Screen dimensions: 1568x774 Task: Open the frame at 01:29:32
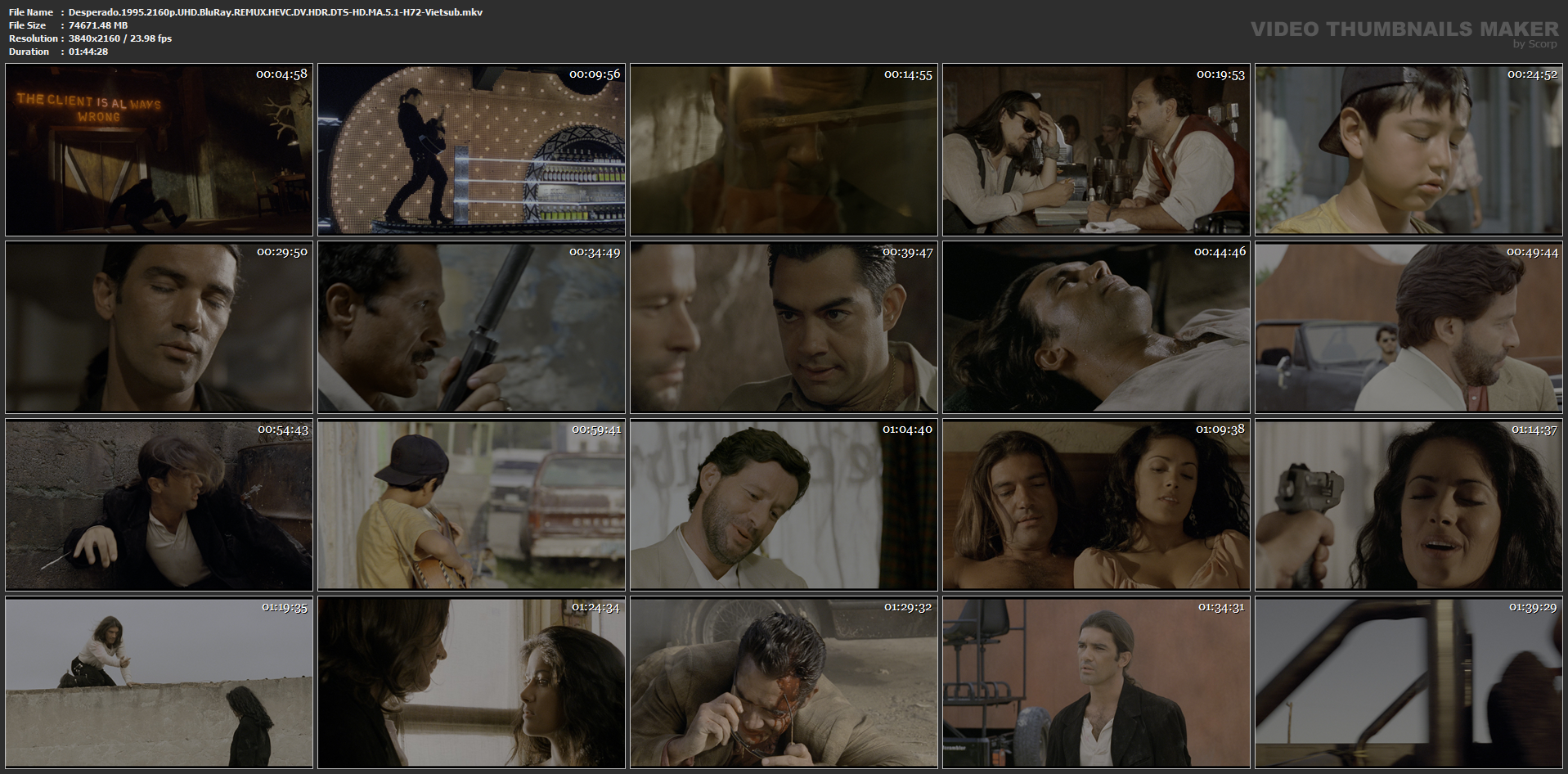tap(784, 682)
